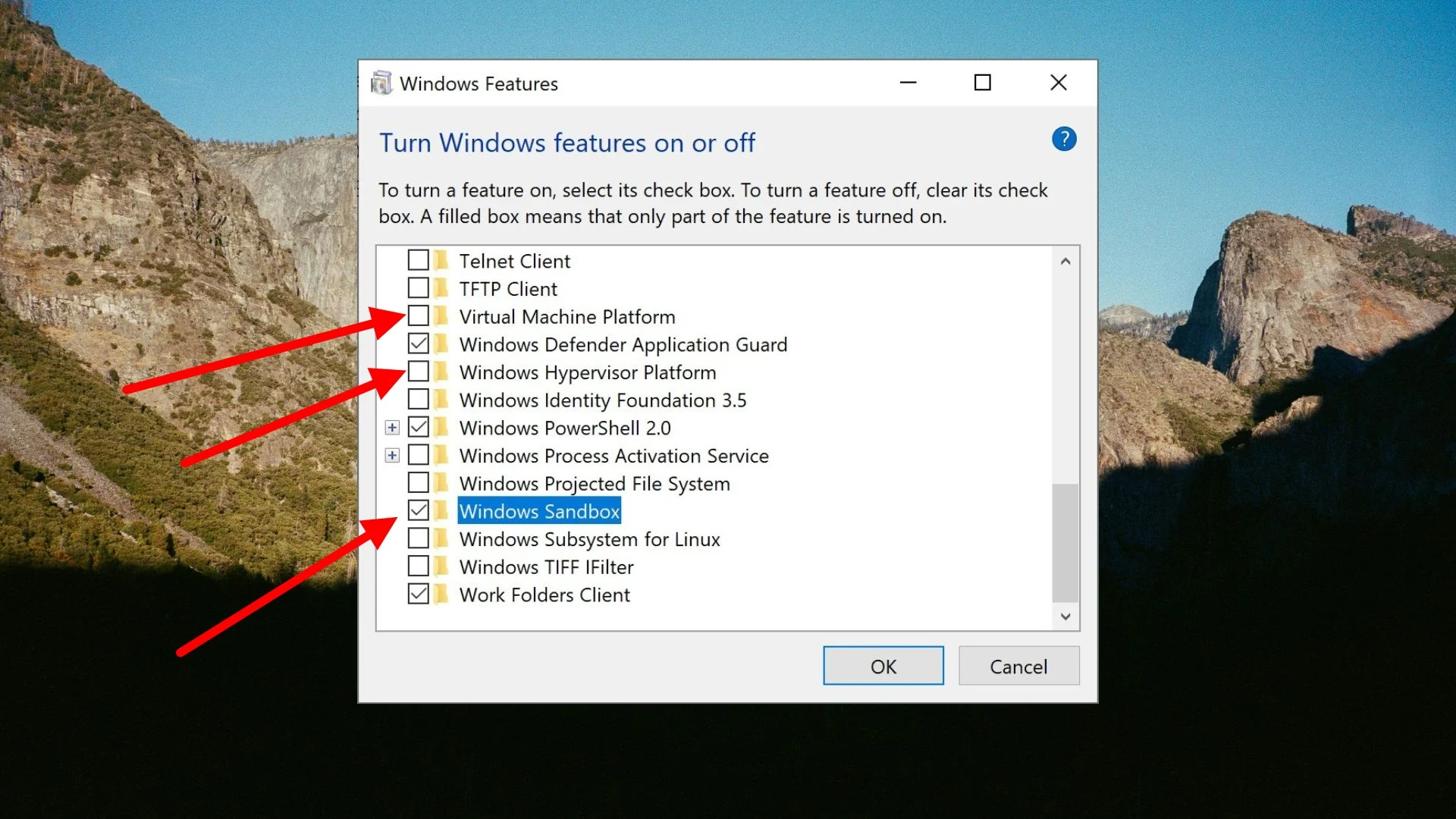Enable Windows Hypervisor Platform
The image size is (1456, 819).
tap(418, 372)
